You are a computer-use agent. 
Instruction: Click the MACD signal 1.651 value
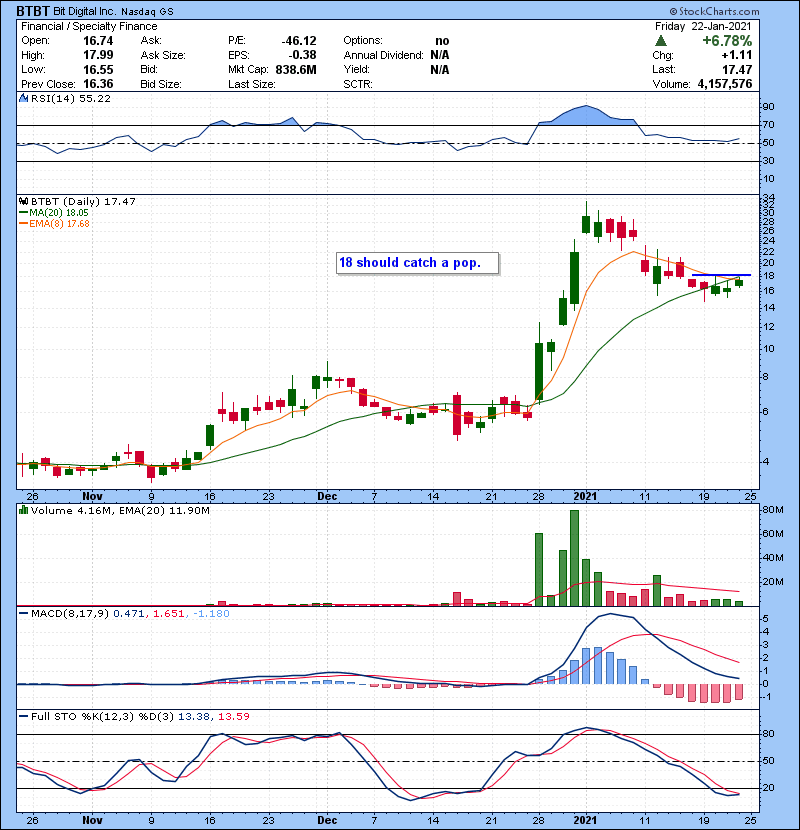pos(168,614)
